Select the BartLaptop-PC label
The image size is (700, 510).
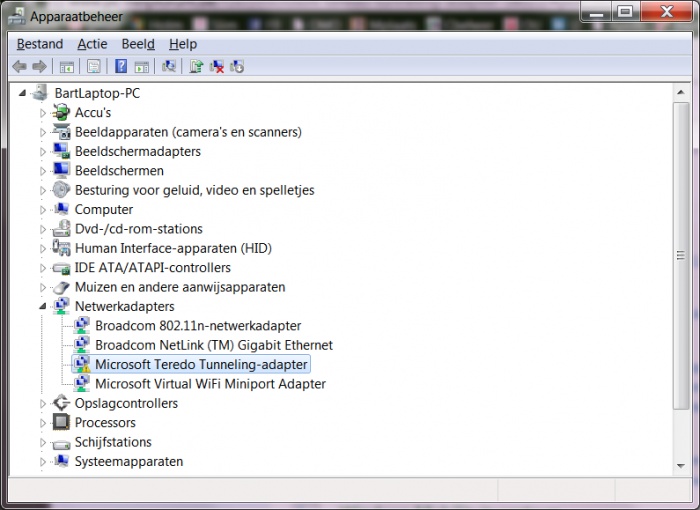[97, 93]
